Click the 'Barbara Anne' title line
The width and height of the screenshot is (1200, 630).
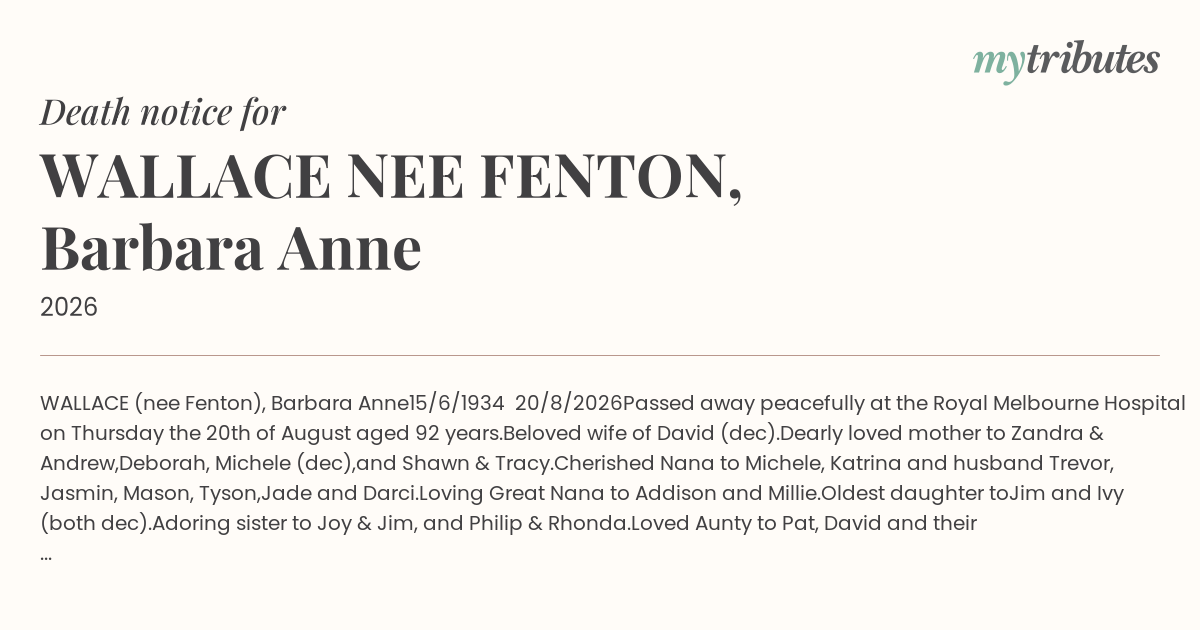[231, 249]
